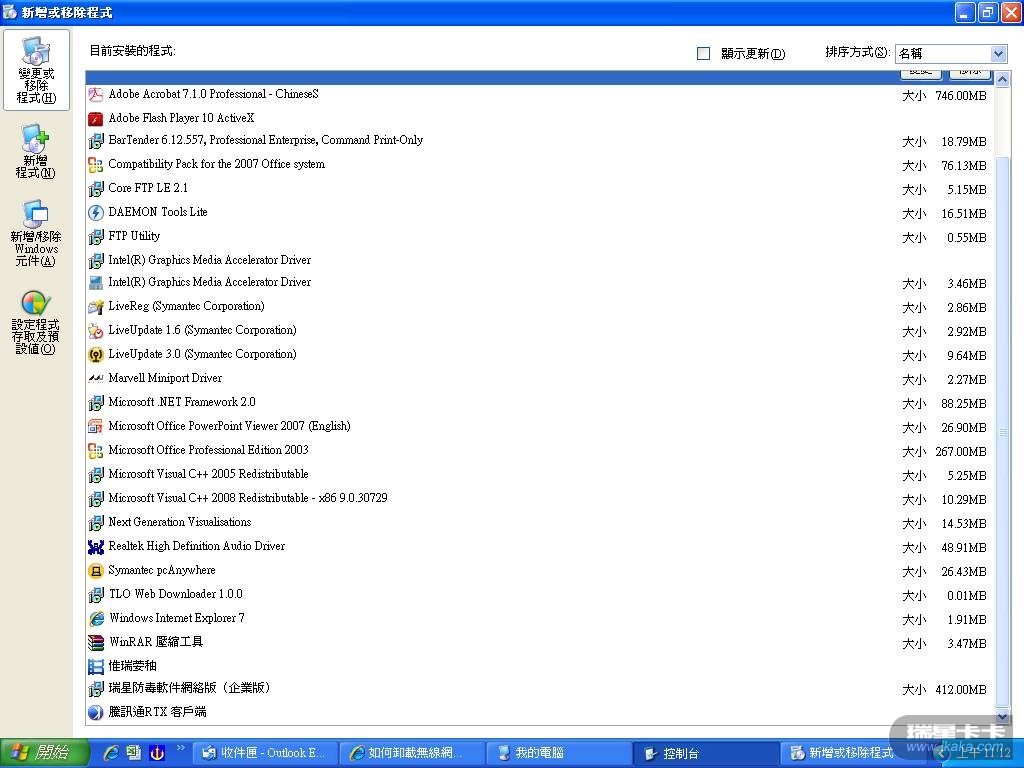Click the scrollbar down arrow of program list
Viewport: 1024px width, 768px height.
[1002, 716]
